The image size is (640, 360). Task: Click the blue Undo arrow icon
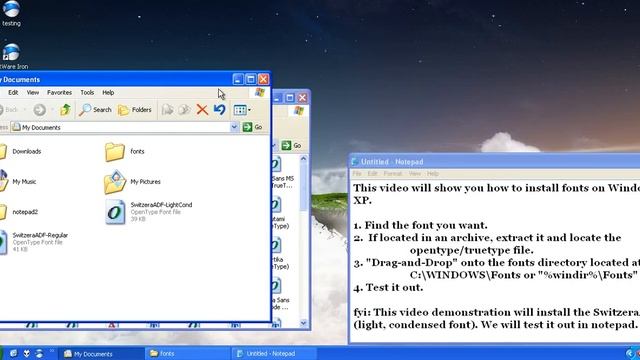click(220, 109)
